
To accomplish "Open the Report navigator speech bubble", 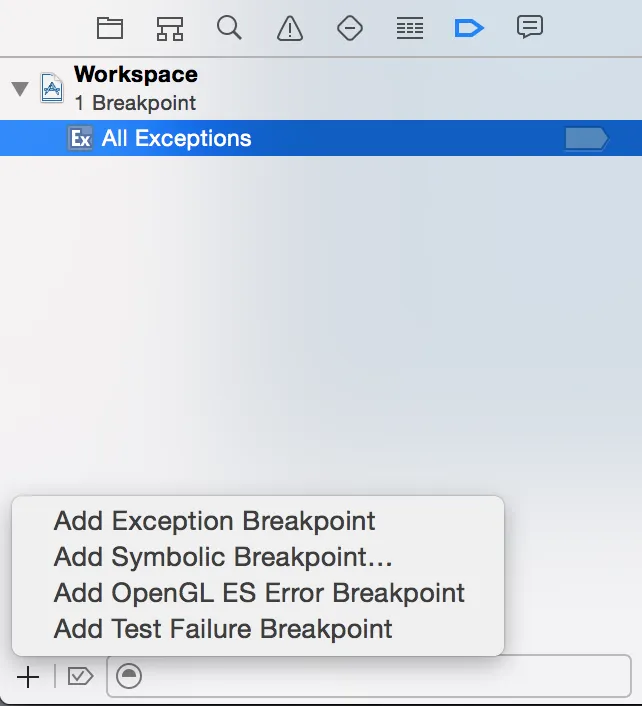I will pos(529,27).
